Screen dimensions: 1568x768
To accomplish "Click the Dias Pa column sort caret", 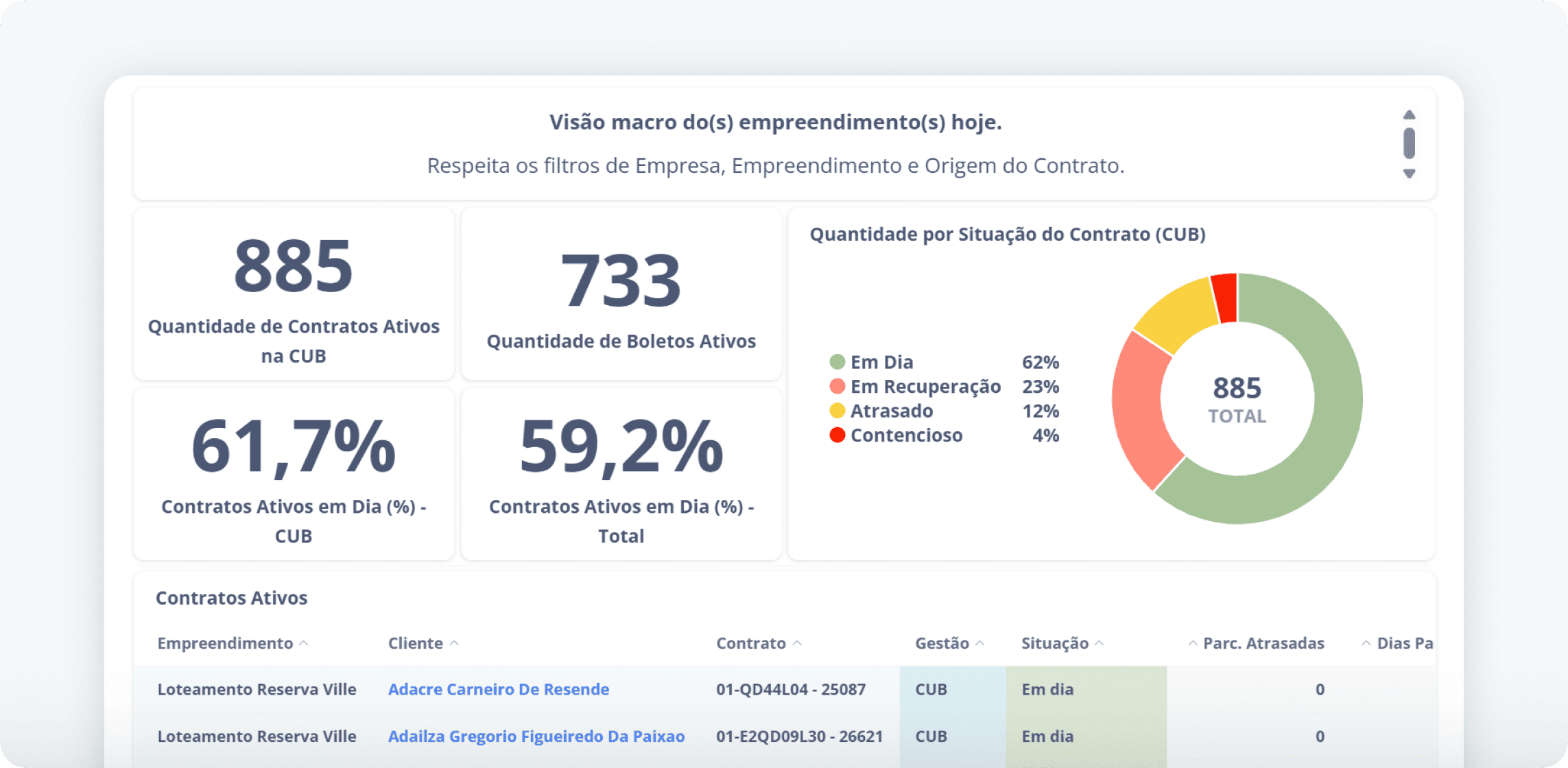I will pos(1366,643).
